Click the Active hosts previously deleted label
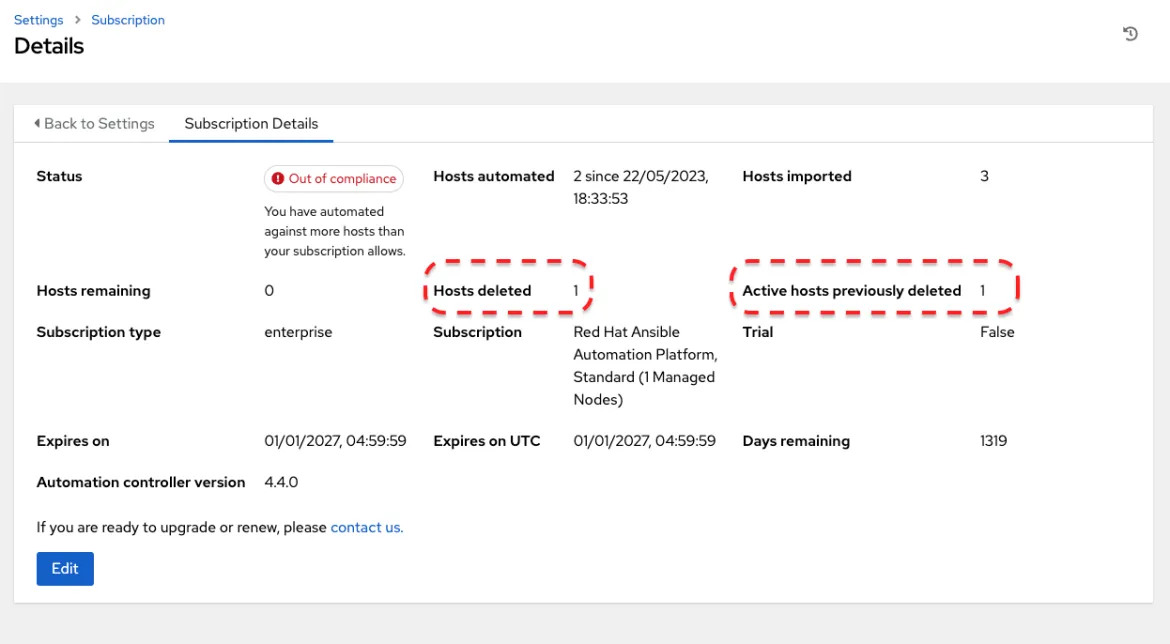The height and width of the screenshot is (644, 1170). click(x=851, y=290)
